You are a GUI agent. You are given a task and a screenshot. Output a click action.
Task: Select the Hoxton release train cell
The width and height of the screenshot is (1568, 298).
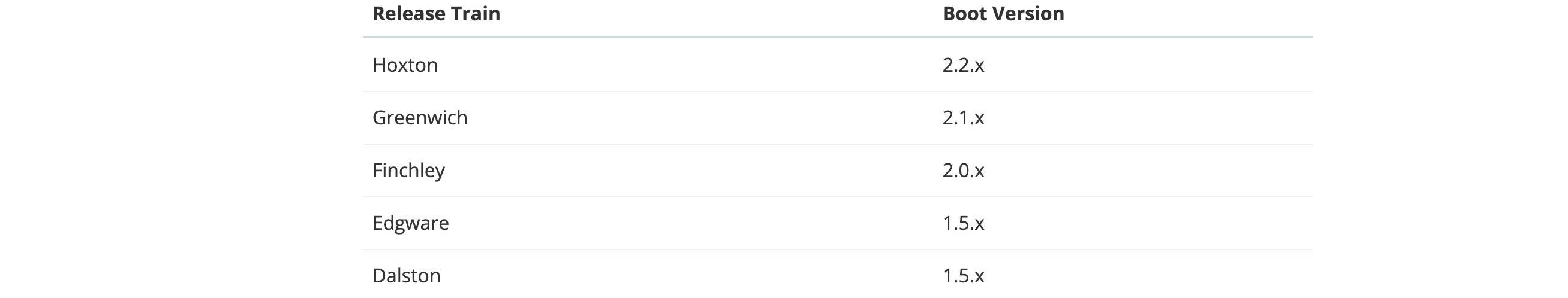[x=405, y=65]
